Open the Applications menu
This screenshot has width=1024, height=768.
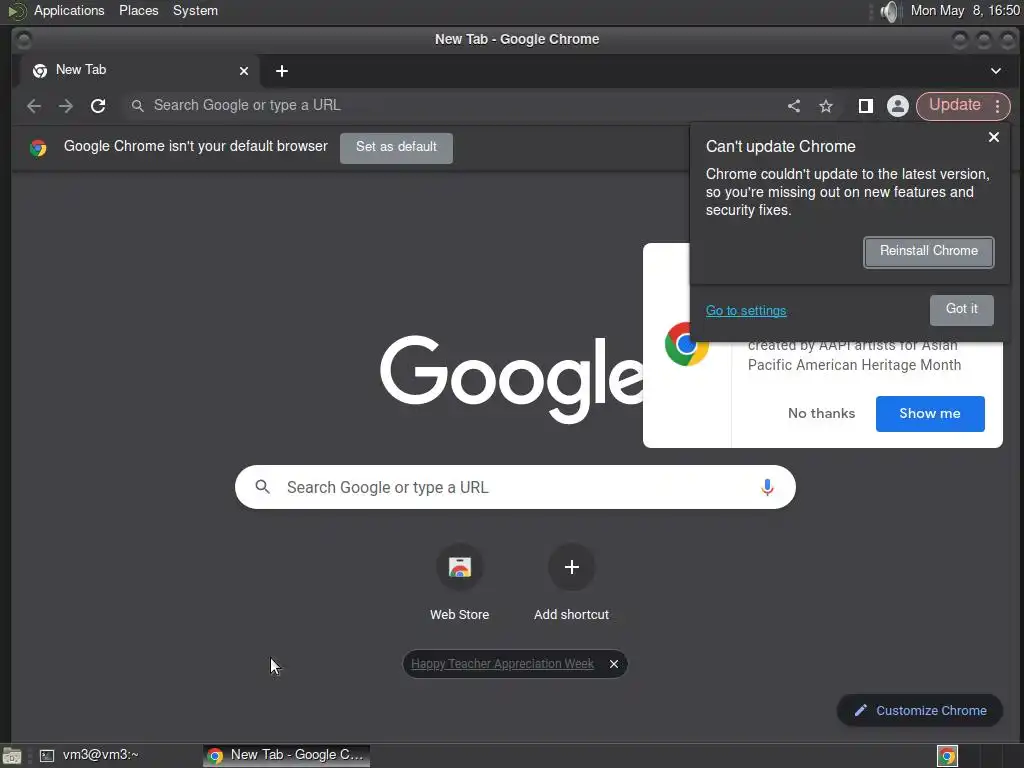coord(69,10)
